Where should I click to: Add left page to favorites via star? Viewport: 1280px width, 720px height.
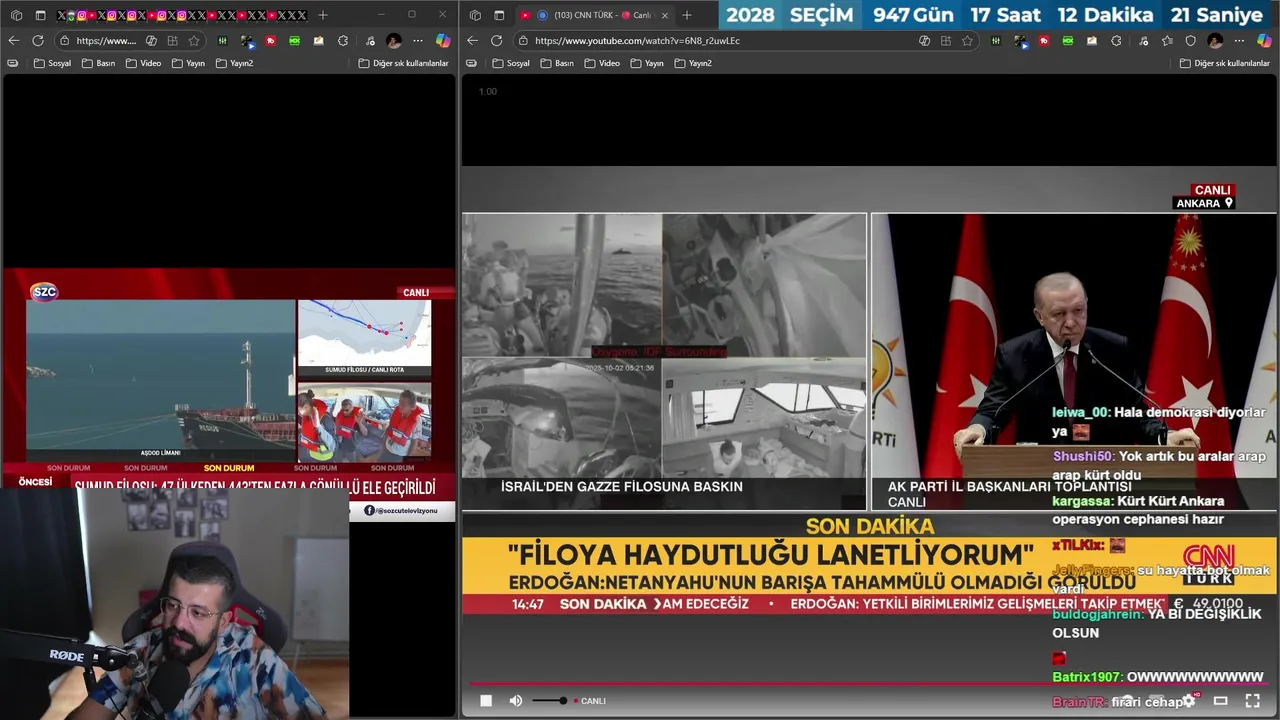click(x=194, y=41)
